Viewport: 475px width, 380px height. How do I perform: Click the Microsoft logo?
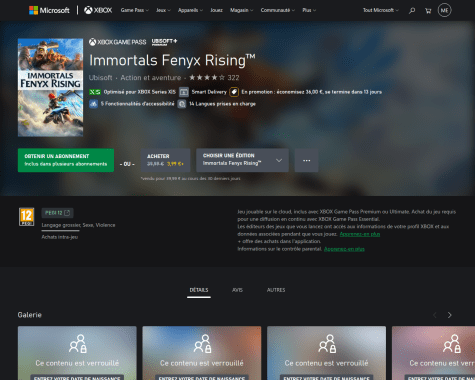(x=49, y=10)
